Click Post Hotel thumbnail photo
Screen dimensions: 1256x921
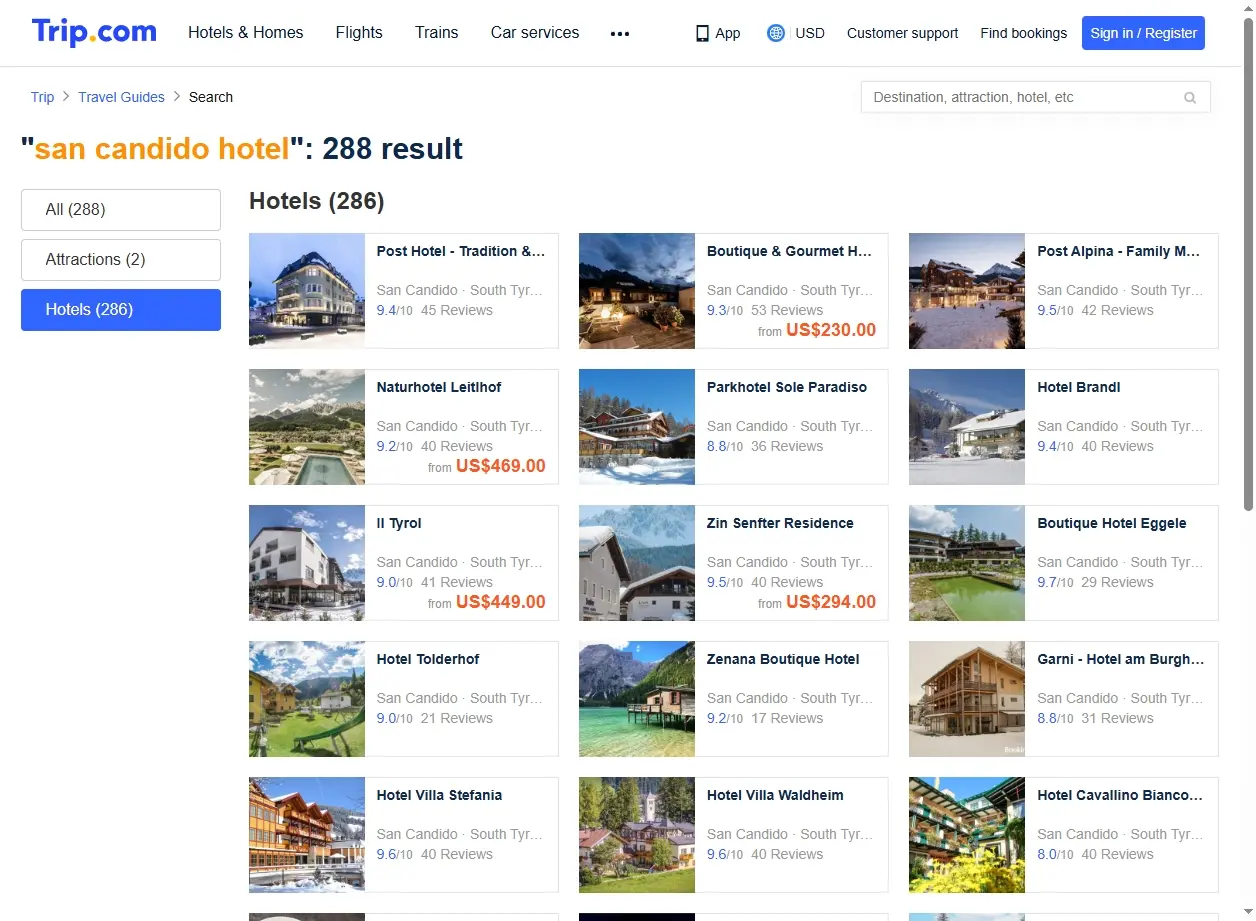(x=307, y=291)
